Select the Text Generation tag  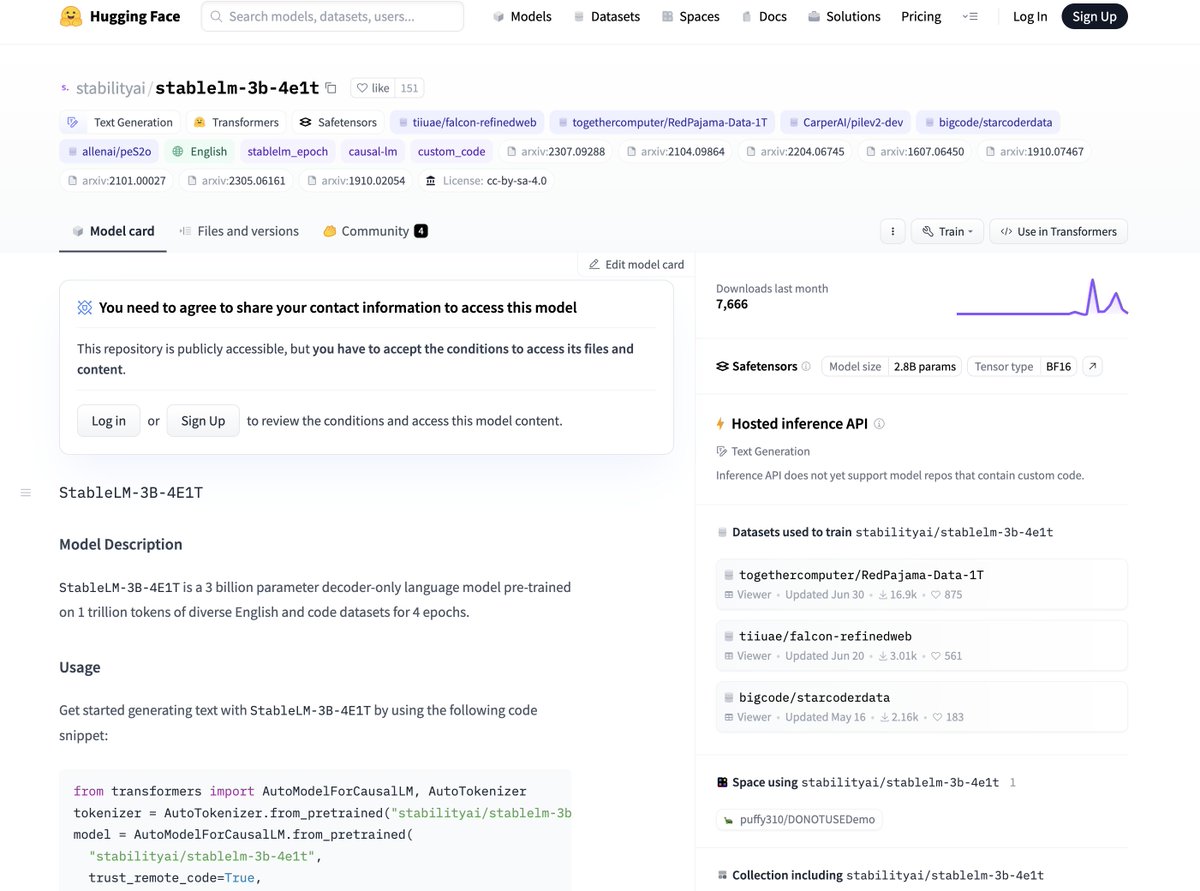(120, 122)
